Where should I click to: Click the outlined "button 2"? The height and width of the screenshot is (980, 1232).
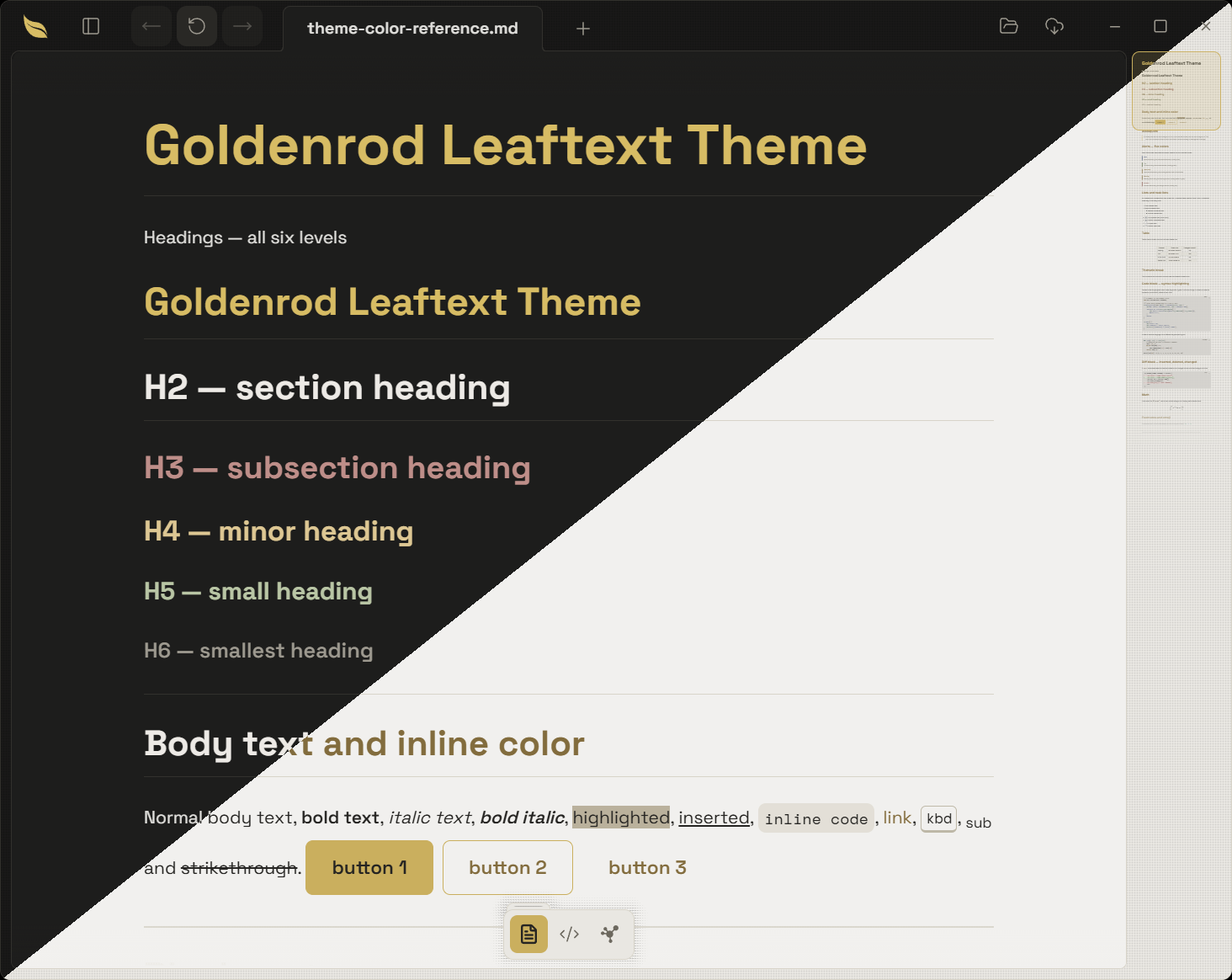coord(507,868)
